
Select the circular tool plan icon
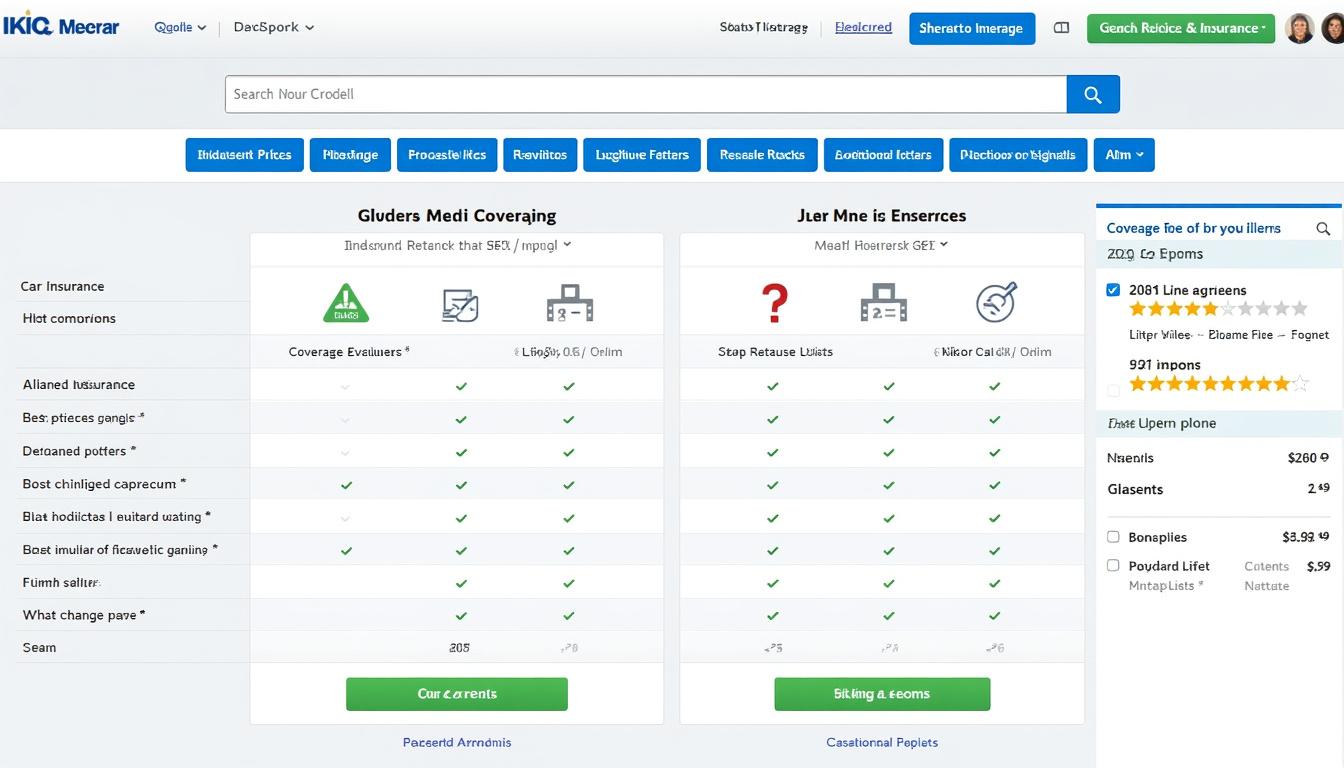(996, 302)
